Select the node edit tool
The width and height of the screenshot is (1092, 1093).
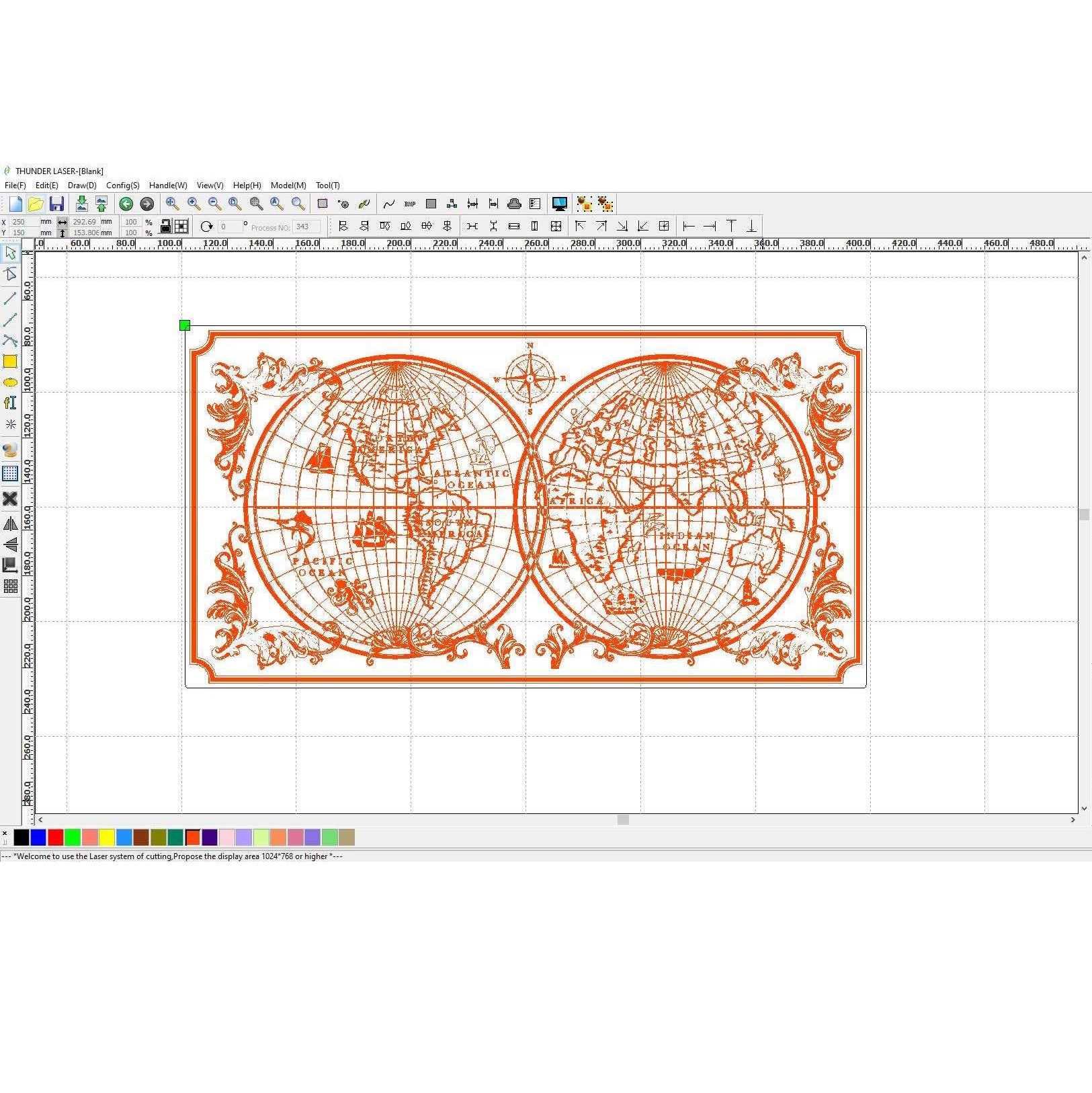click(x=10, y=274)
